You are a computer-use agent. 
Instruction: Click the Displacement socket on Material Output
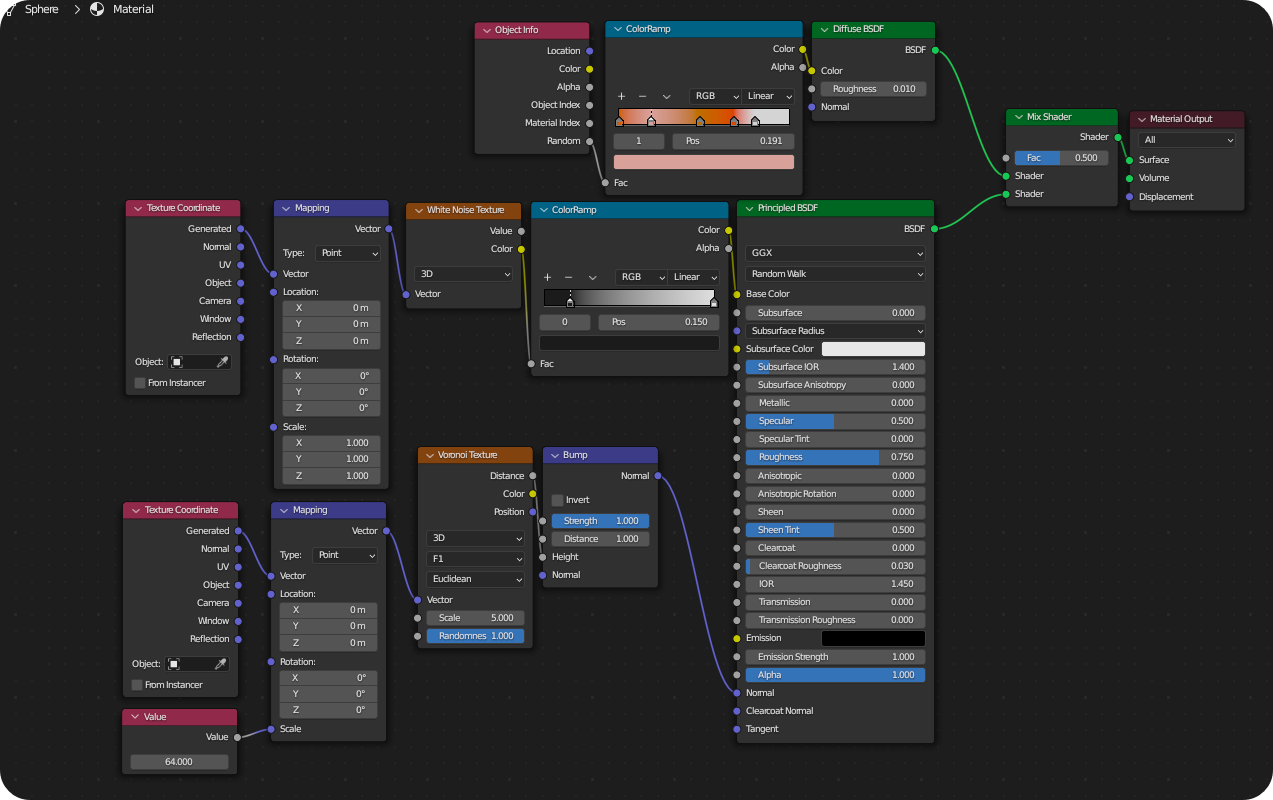tap(1129, 197)
